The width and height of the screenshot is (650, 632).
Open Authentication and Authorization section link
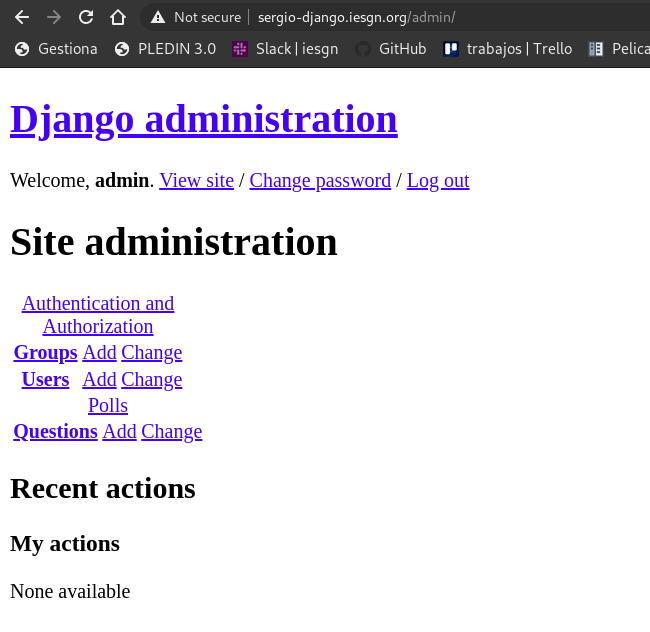[98, 315]
